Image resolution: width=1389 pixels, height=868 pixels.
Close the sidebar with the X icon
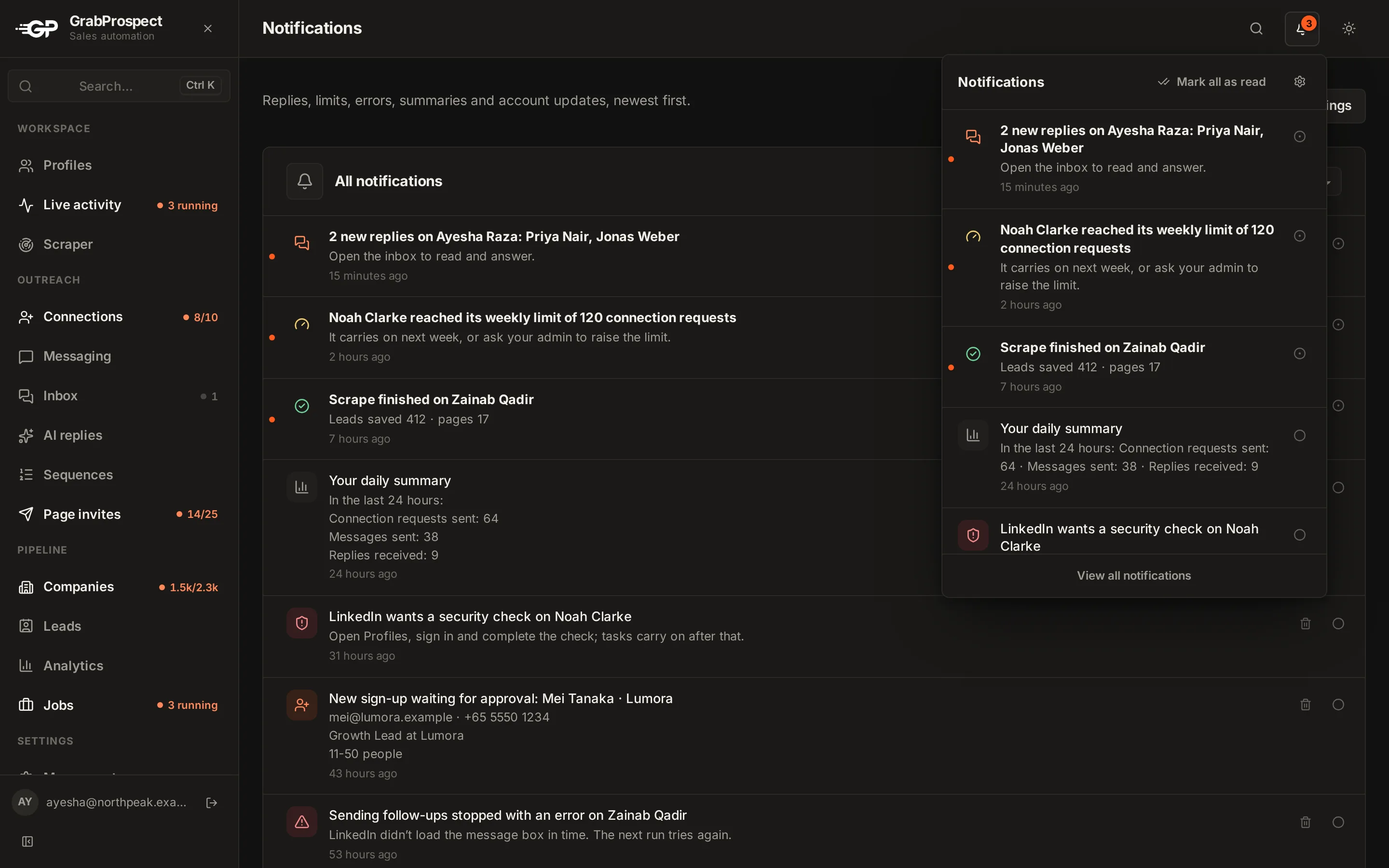point(208,29)
